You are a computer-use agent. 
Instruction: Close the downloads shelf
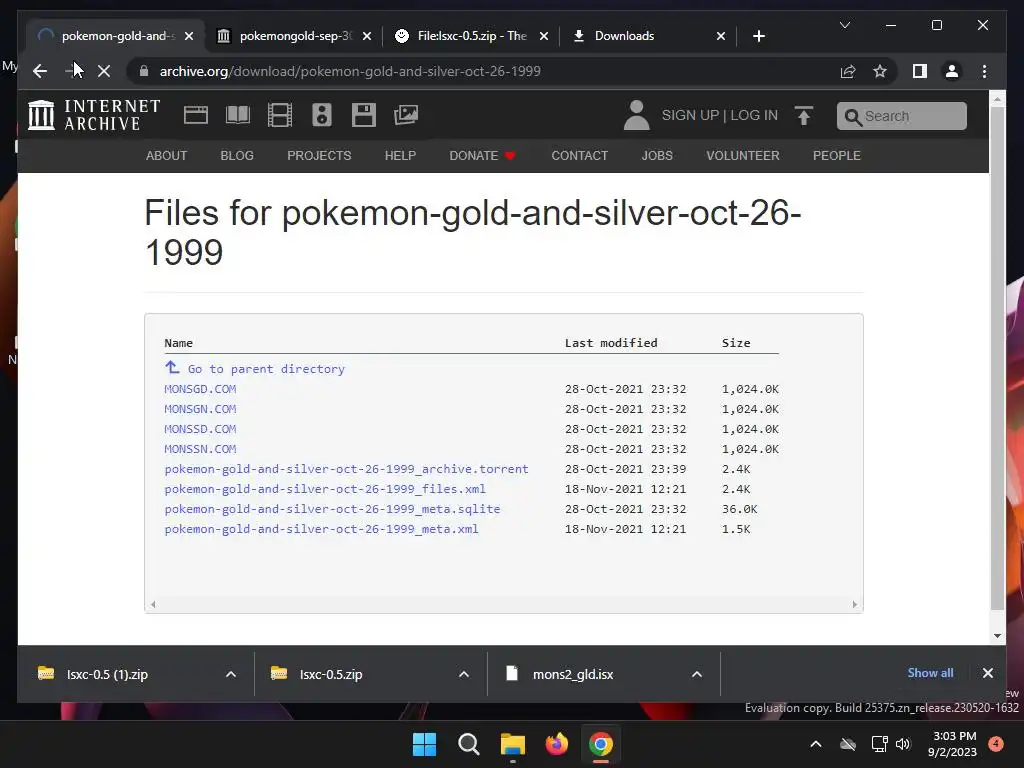[987, 673]
